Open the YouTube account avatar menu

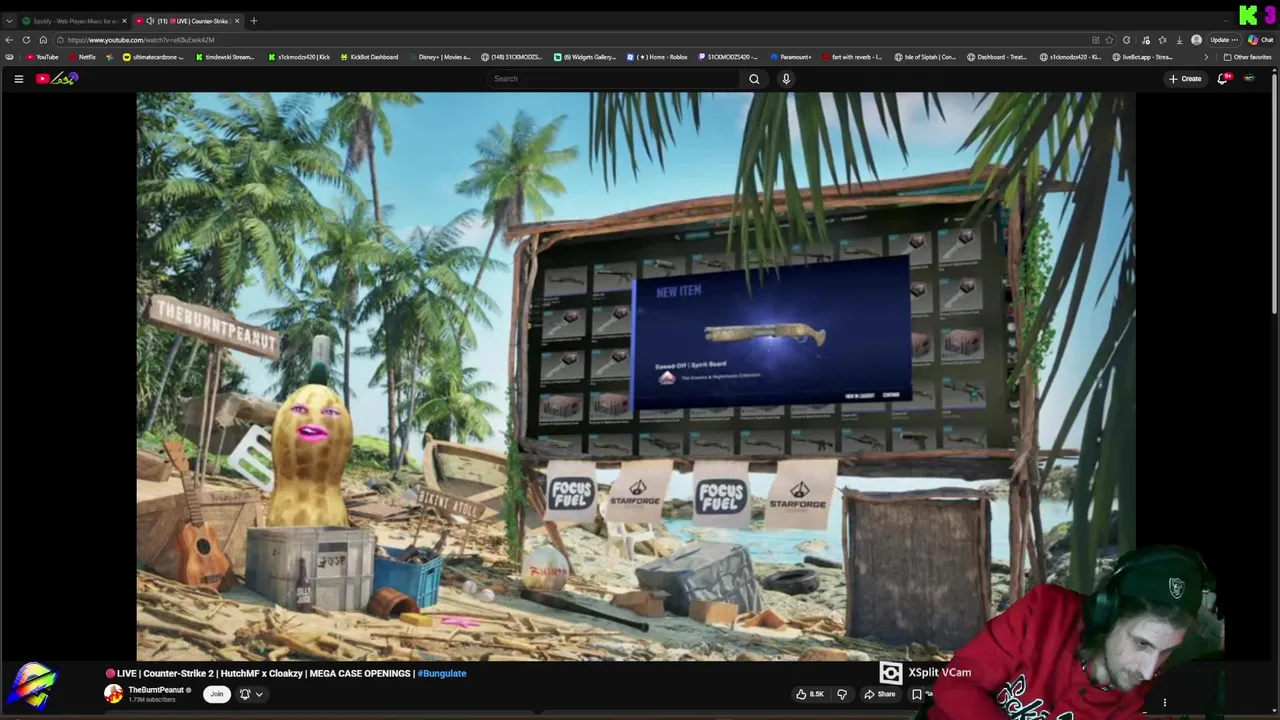pos(1249,79)
